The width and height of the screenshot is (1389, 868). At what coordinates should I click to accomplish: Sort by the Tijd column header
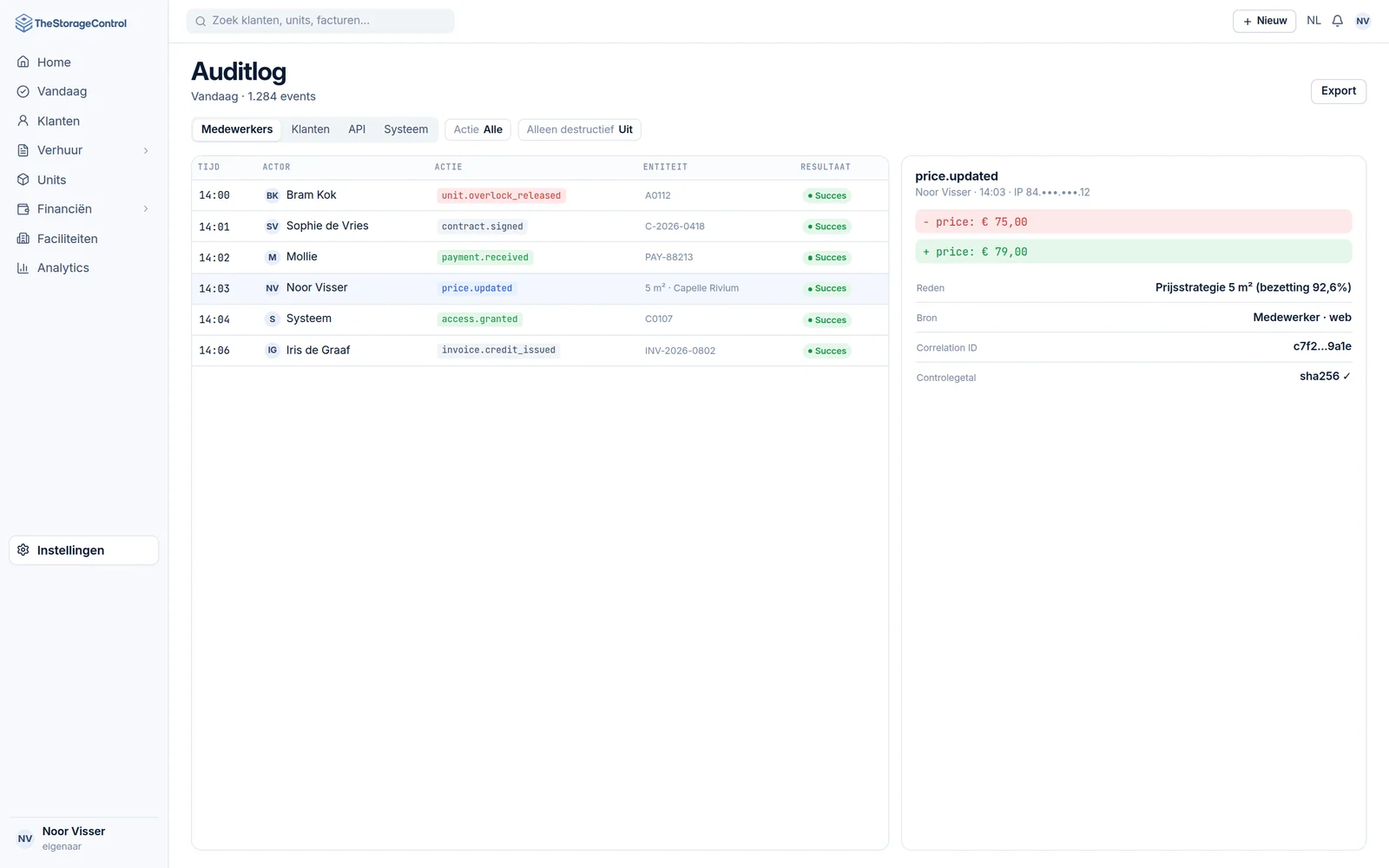click(x=208, y=167)
